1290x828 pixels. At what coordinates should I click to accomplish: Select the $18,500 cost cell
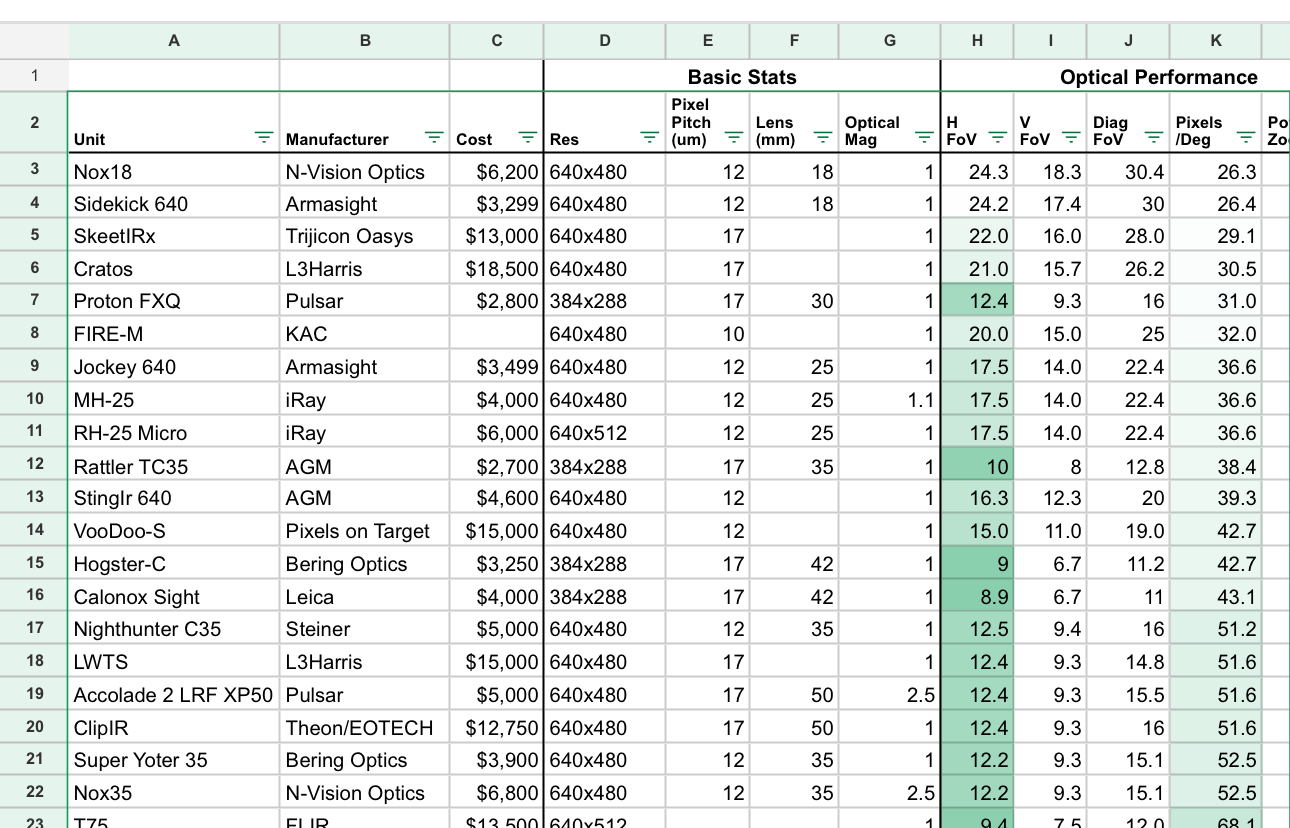tap(497, 269)
